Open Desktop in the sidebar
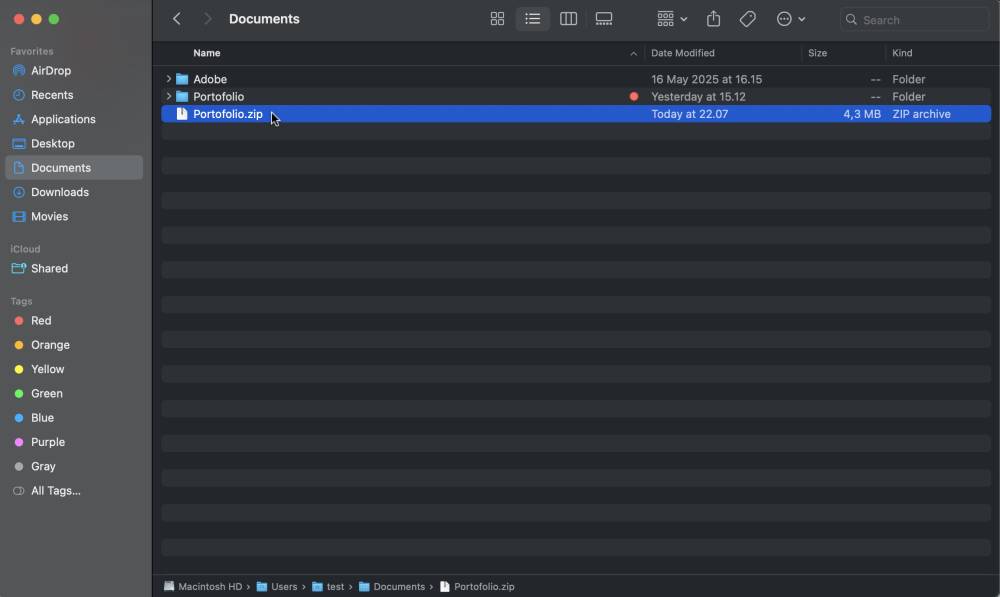 click(x=74, y=144)
